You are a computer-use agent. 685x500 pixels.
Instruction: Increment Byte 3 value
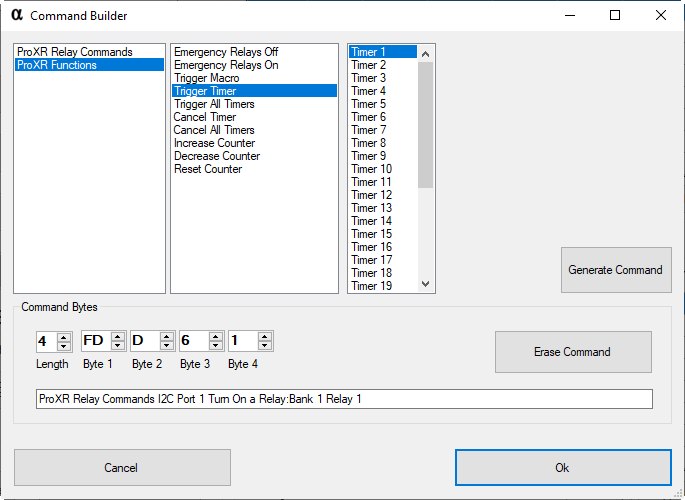[216, 337]
